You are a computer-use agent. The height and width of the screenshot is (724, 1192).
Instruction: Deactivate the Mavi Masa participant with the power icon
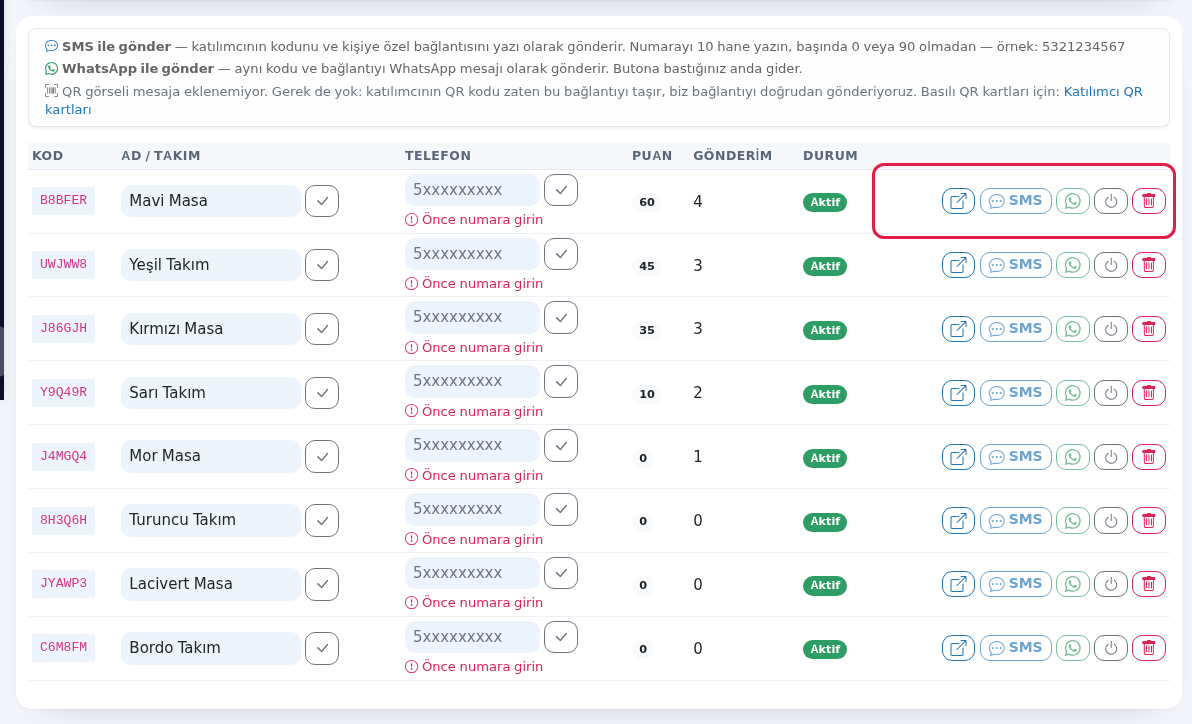(1111, 202)
